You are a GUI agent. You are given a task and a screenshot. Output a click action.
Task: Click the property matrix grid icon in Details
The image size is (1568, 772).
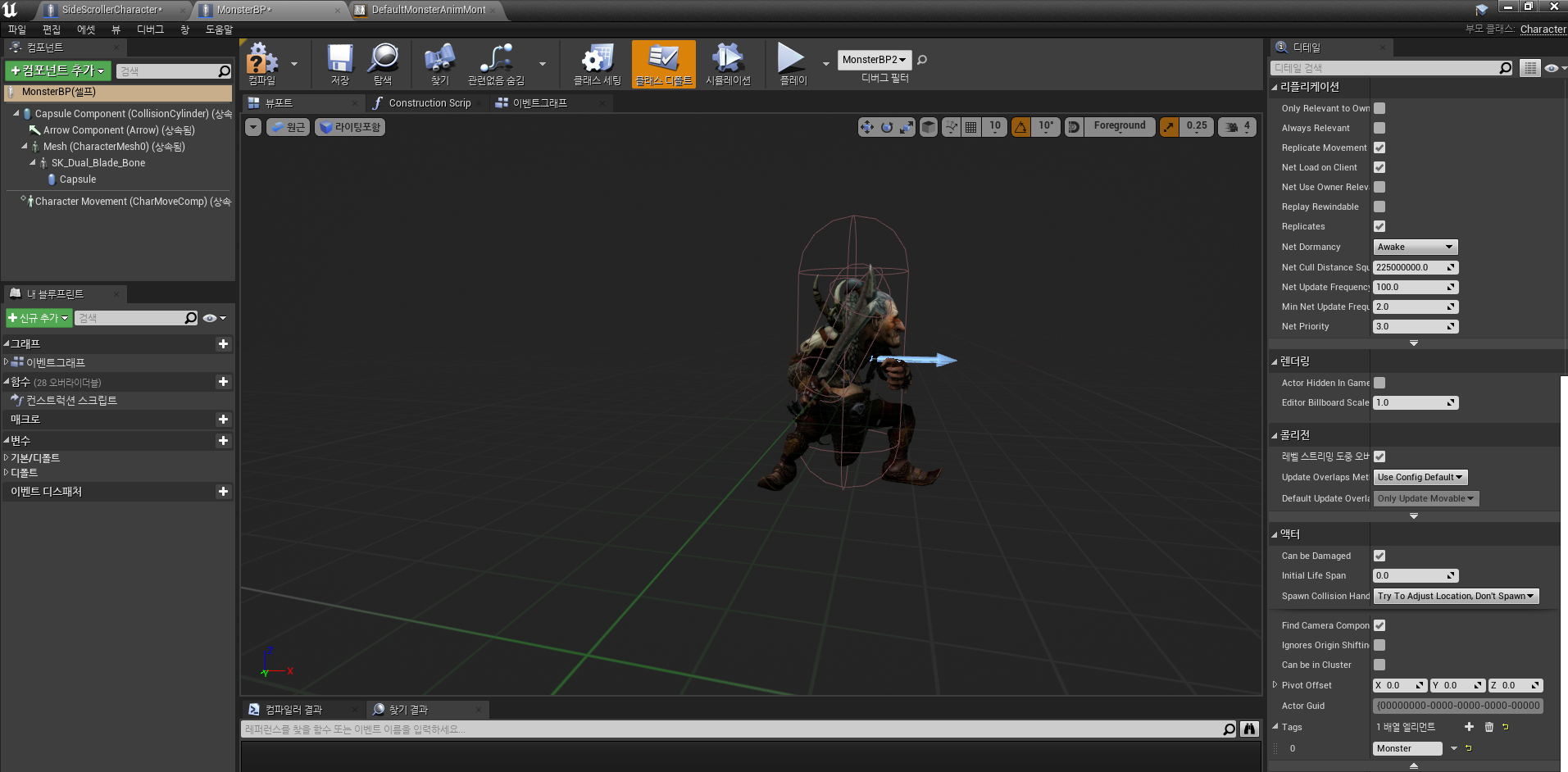[1529, 68]
